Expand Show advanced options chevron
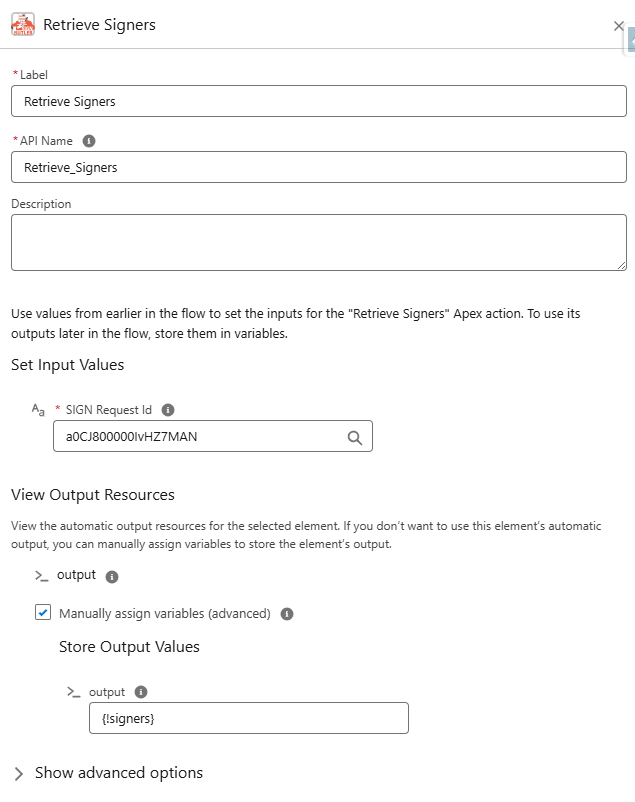Image resolution: width=635 pixels, height=802 pixels. pyautogui.click(x=19, y=773)
